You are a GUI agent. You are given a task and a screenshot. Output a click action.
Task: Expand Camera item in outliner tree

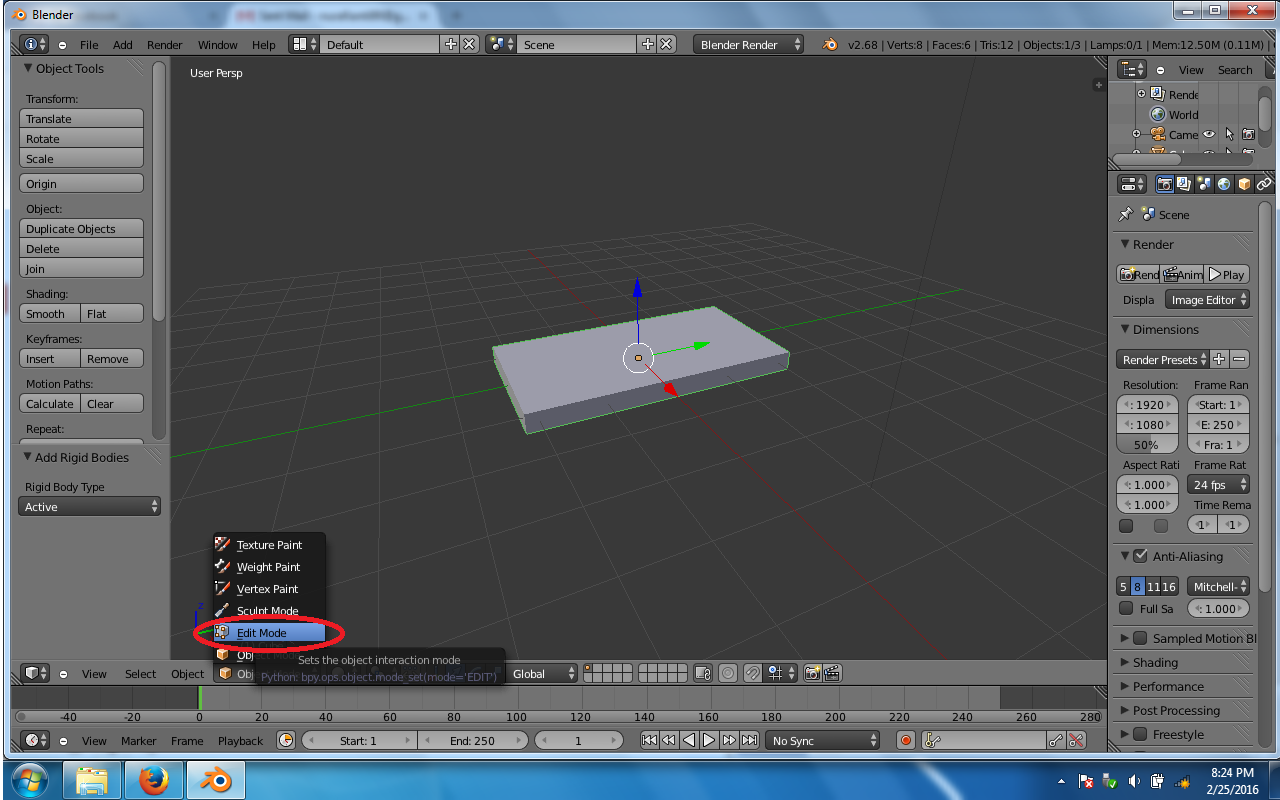pyautogui.click(x=1136, y=134)
